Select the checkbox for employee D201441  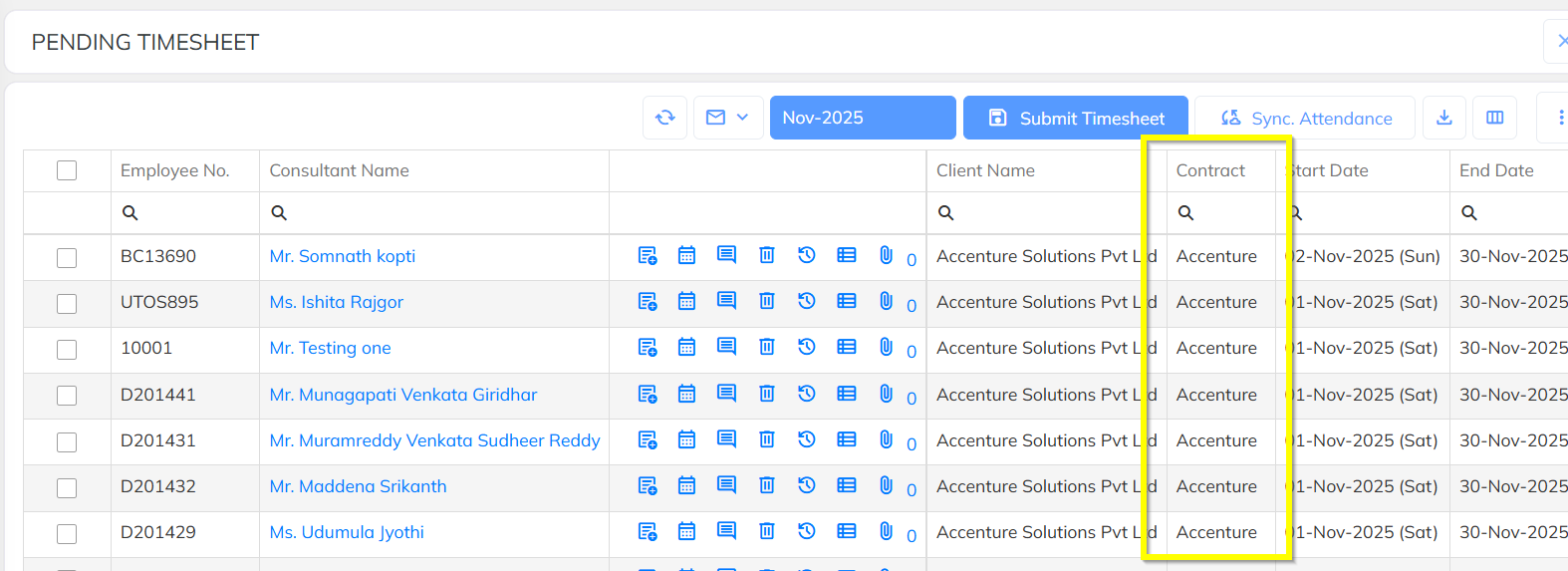(x=67, y=396)
